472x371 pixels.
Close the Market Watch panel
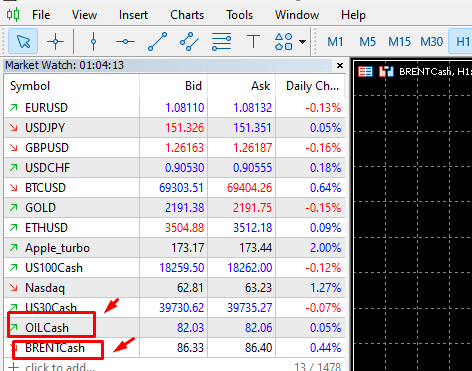coord(340,65)
